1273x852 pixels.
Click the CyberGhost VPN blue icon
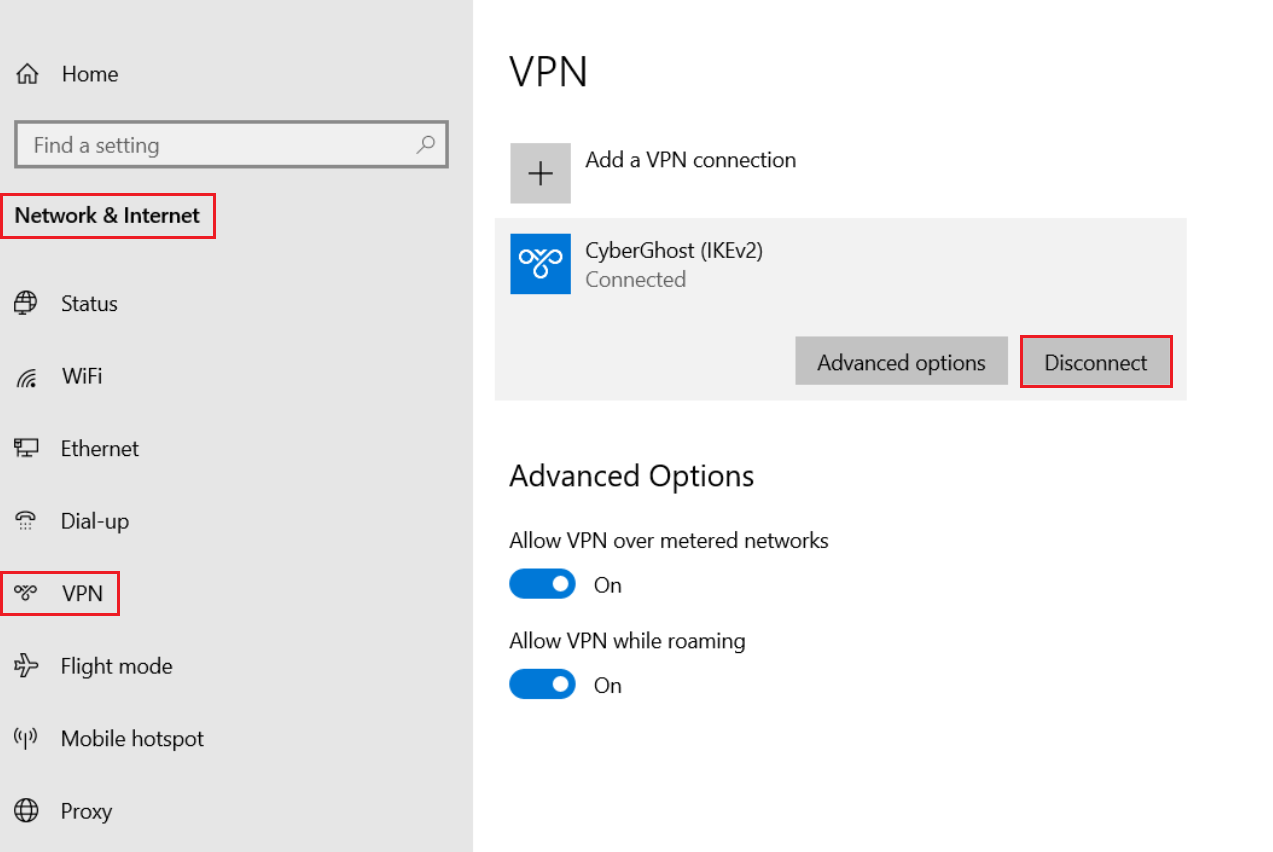[540, 264]
